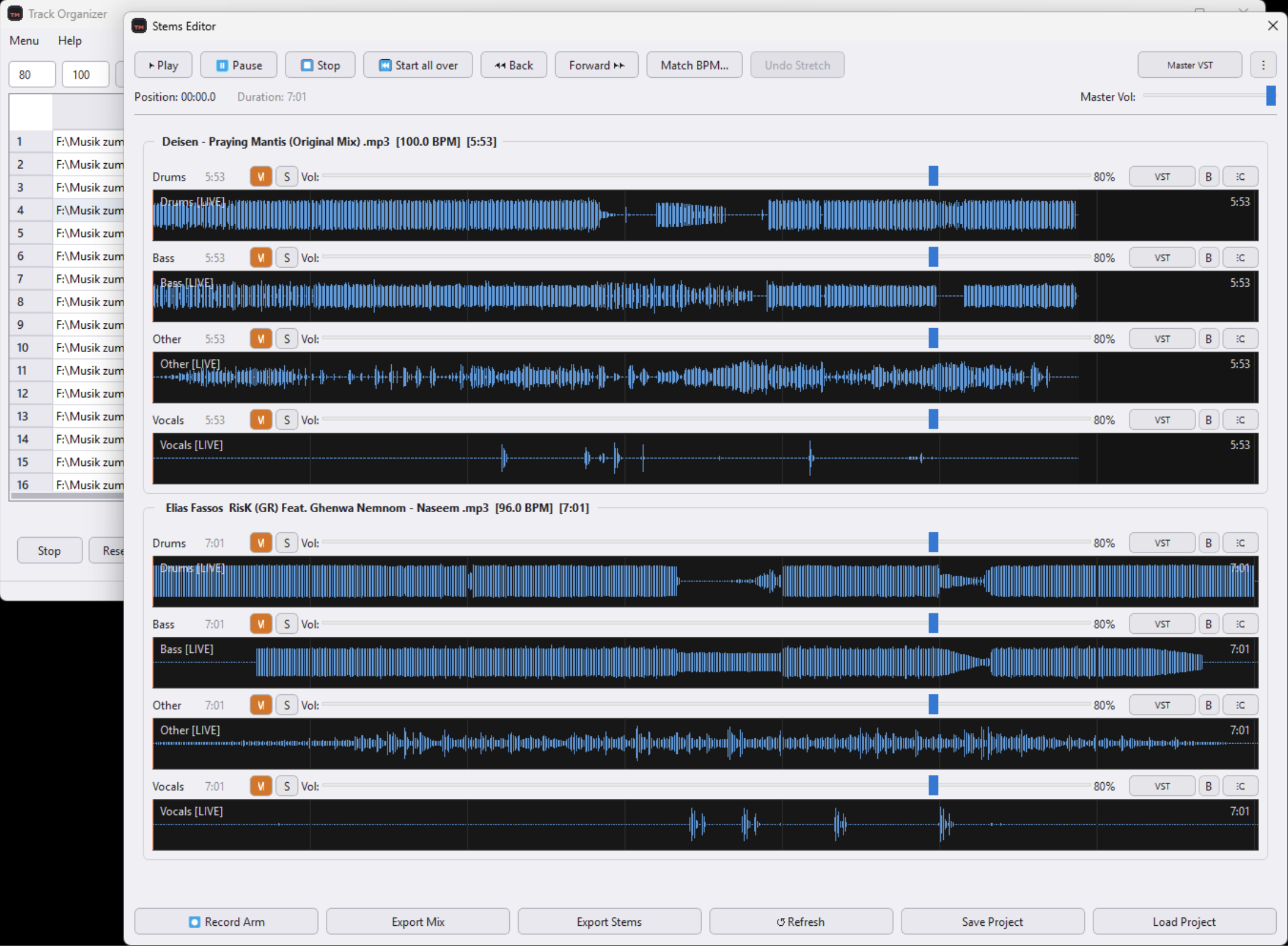Start playback with the Play button
The height and width of the screenshot is (946, 1288).
tap(163, 65)
